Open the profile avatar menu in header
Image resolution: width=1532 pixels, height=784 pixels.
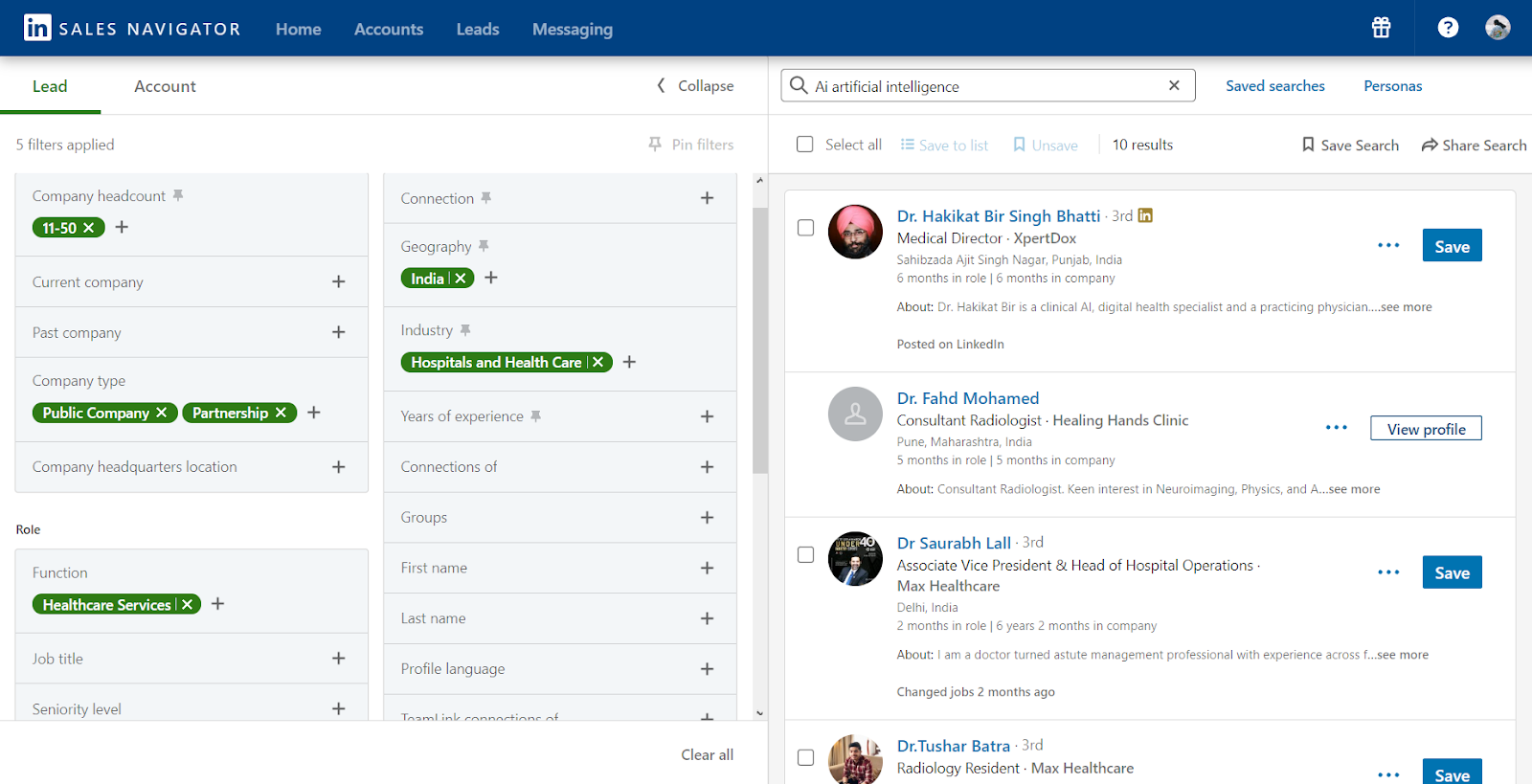1498,28
